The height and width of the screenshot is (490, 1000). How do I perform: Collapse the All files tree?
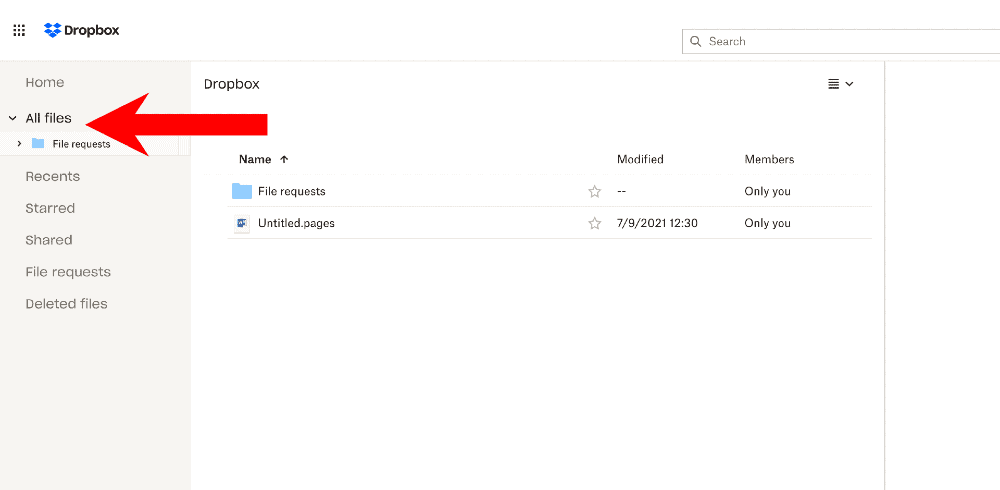[x=12, y=118]
